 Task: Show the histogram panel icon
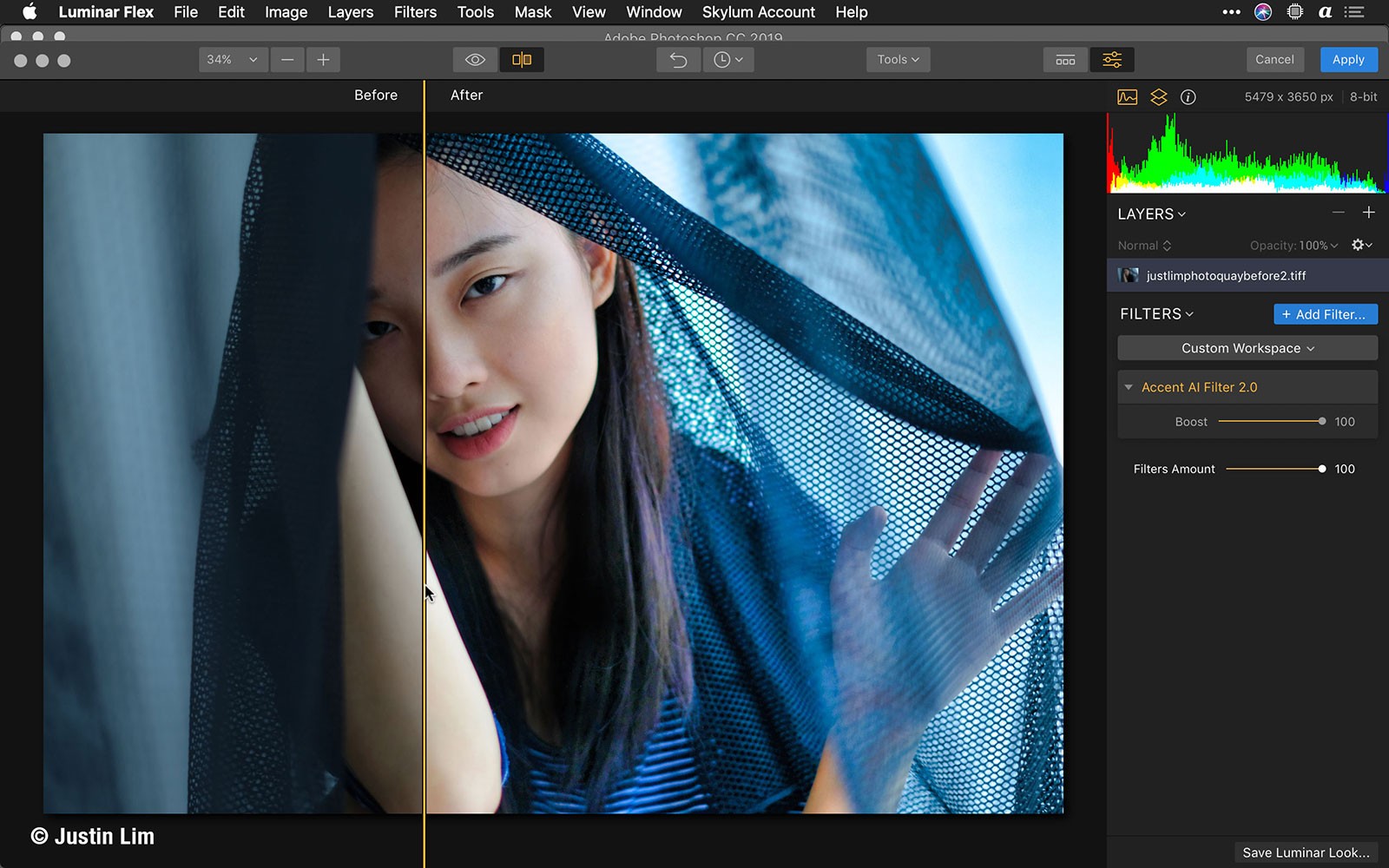[x=1127, y=97]
